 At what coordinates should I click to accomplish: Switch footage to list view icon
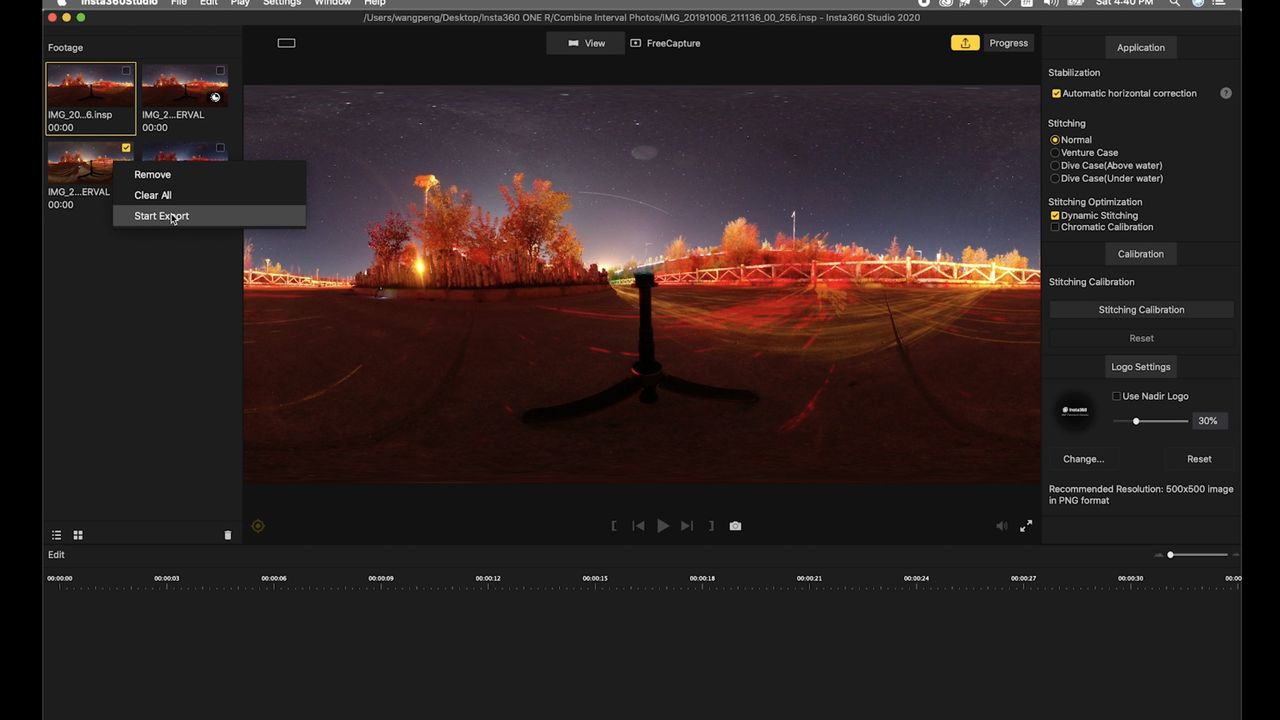pyautogui.click(x=57, y=535)
